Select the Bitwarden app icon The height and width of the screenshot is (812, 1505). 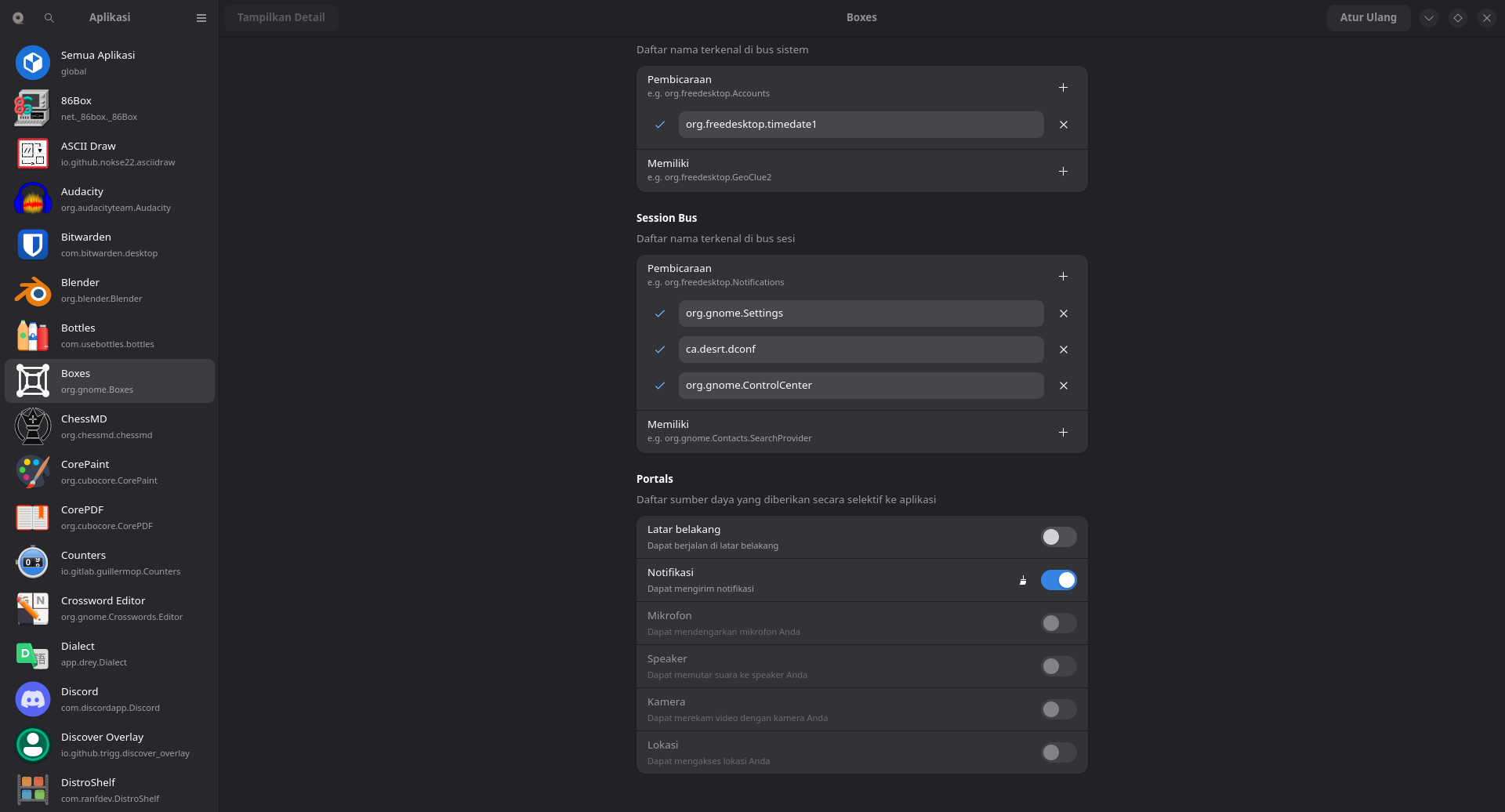(33, 245)
